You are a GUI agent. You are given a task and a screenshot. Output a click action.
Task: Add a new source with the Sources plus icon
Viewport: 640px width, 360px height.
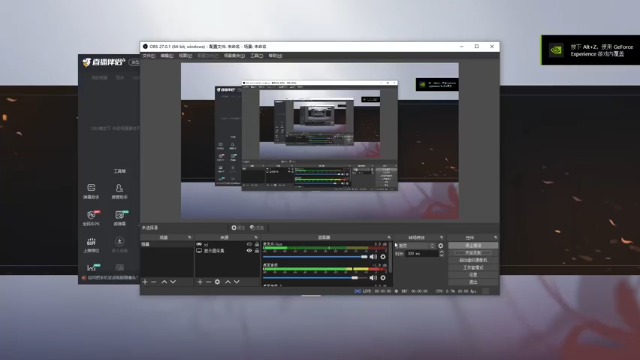[x=200, y=282]
